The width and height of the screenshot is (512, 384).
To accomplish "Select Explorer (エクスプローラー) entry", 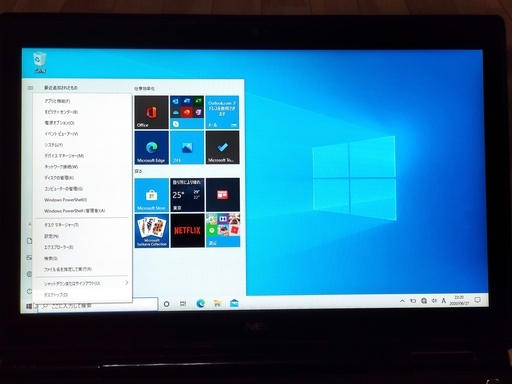I will (82, 247).
